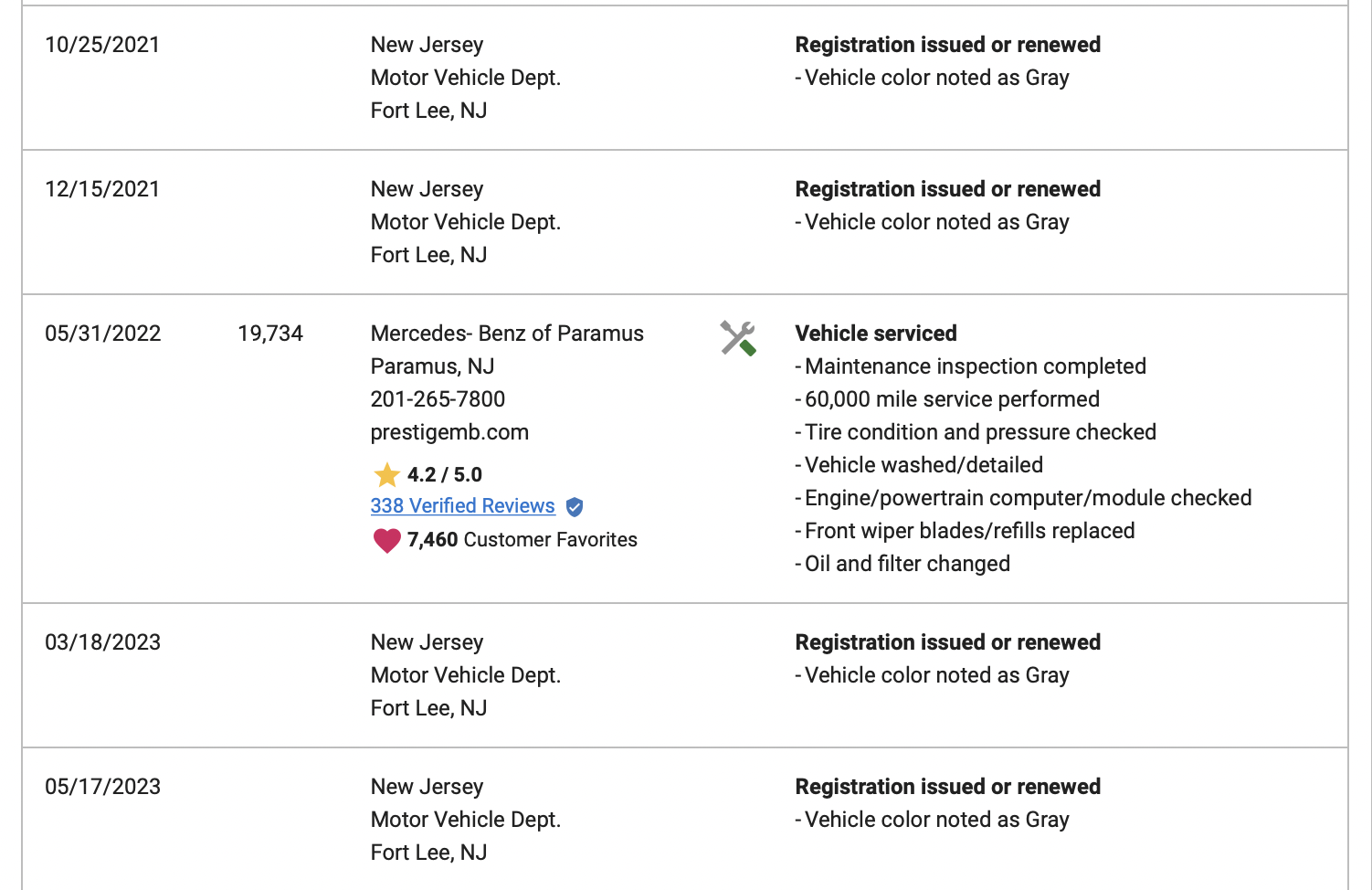The width and height of the screenshot is (1372, 890).
Task: Click the wrench service icon
Action: (738, 338)
